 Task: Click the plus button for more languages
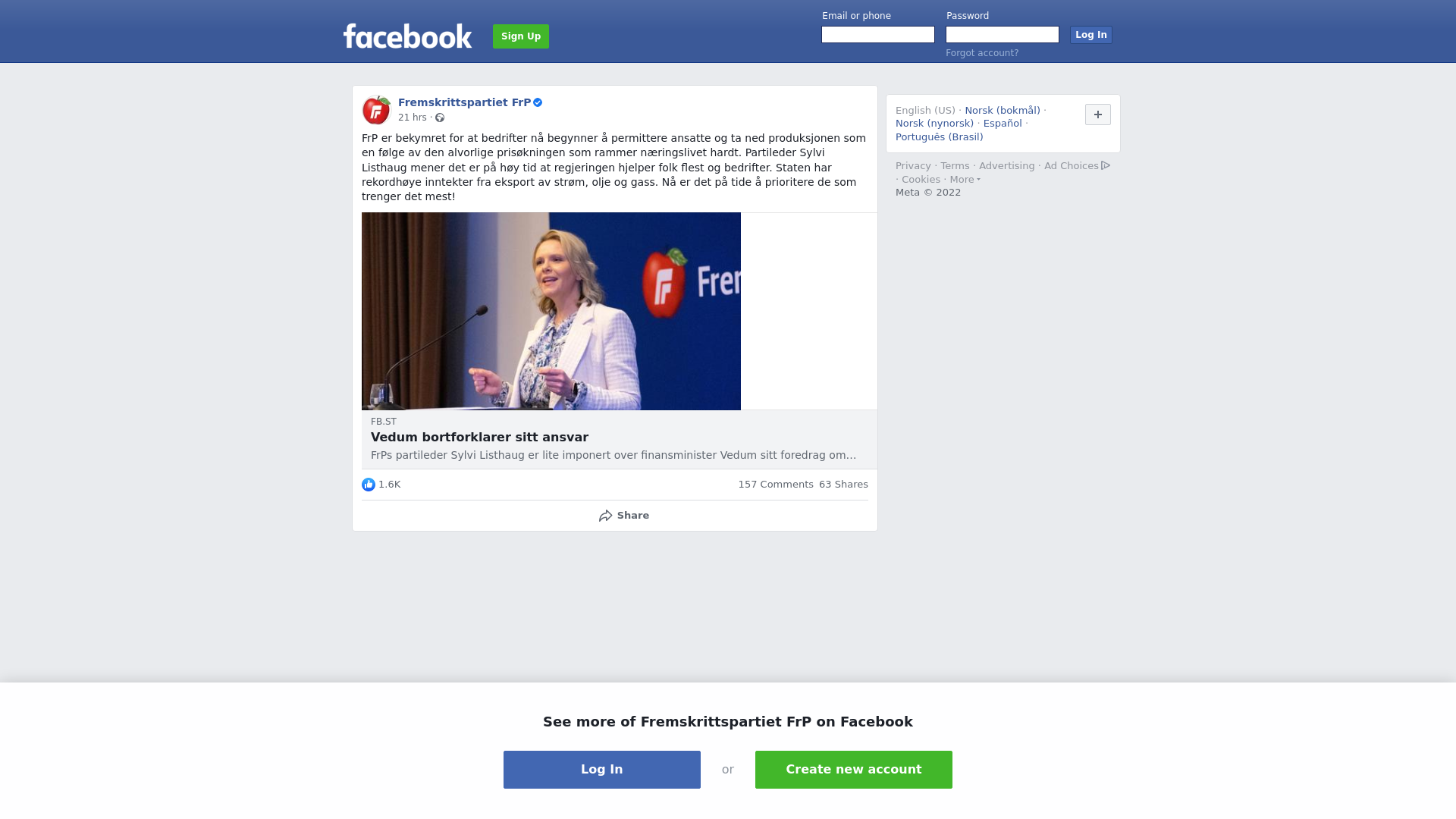1098,115
